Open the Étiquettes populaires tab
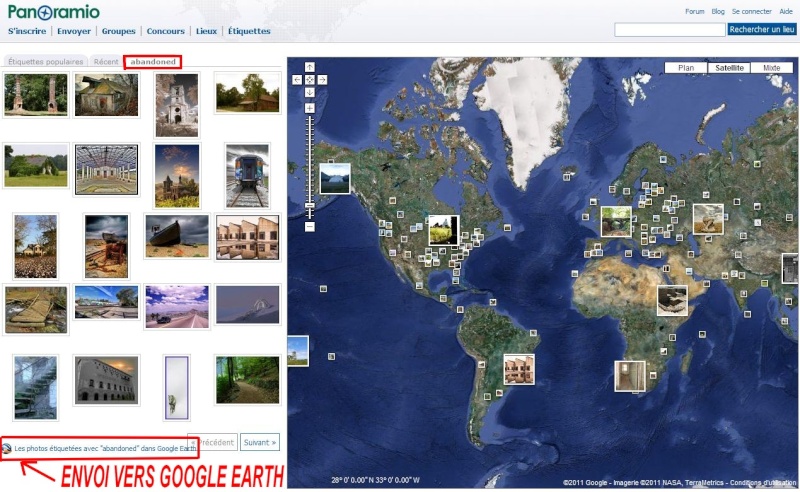The image size is (800, 492). click(x=45, y=61)
